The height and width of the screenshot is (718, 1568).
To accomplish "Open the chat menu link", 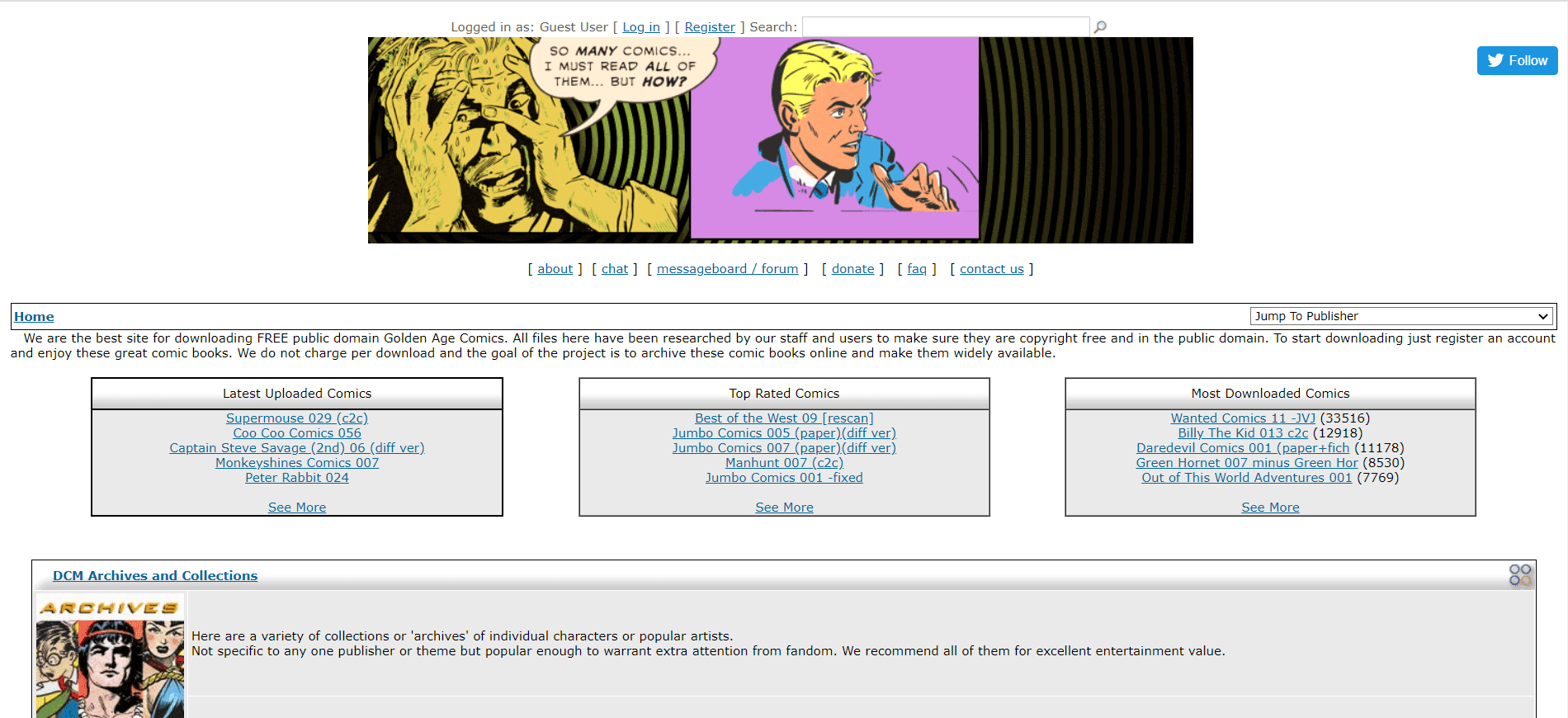I will (615, 269).
